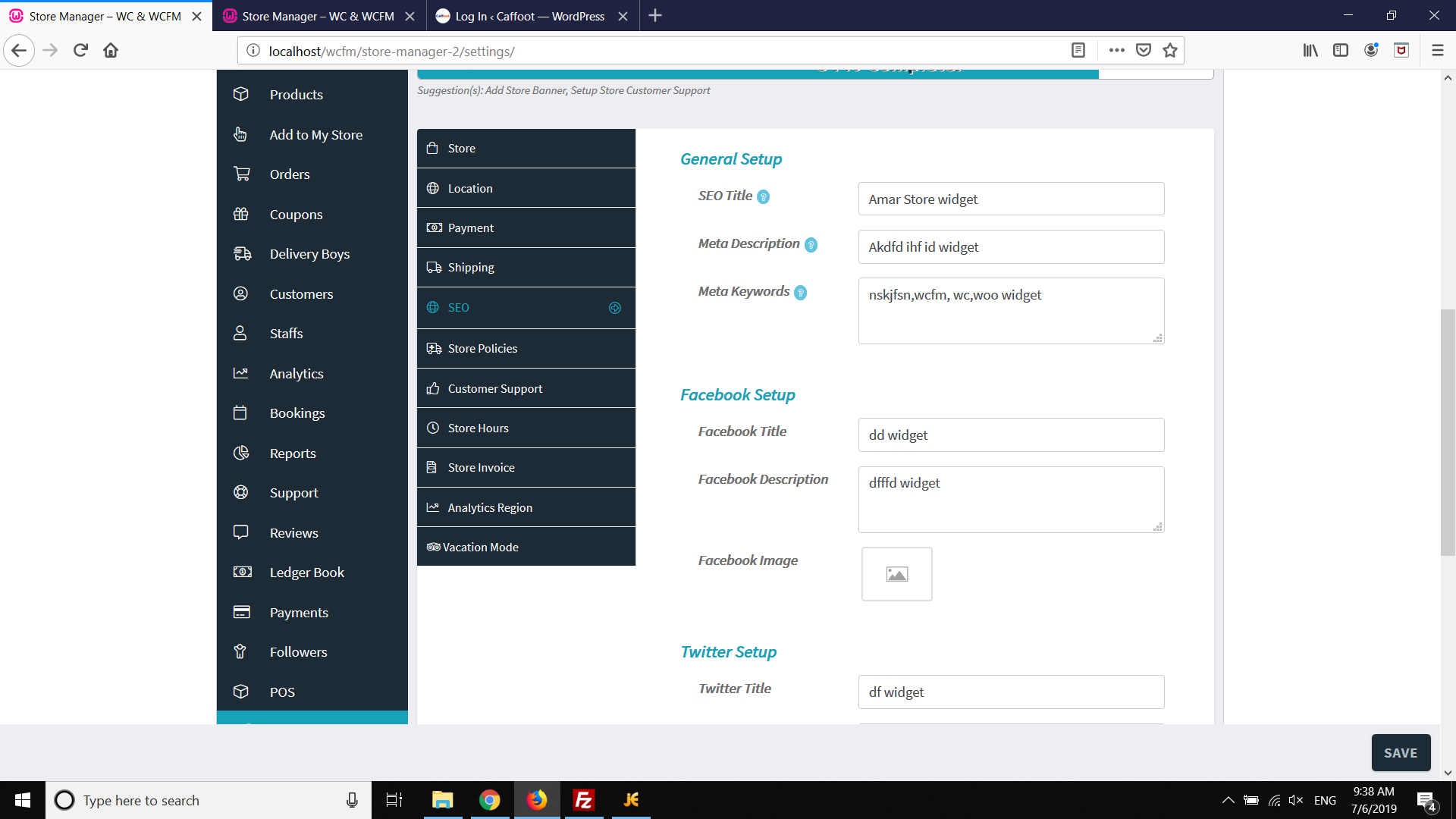The height and width of the screenshot is (819, 1456).
Task: Click the Support lifebuoy icon
Action: (x=241, y=492)
